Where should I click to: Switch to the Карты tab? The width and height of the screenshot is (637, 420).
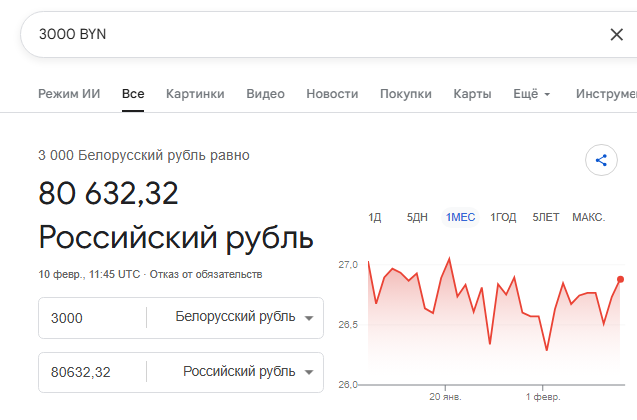pos(472,94)
